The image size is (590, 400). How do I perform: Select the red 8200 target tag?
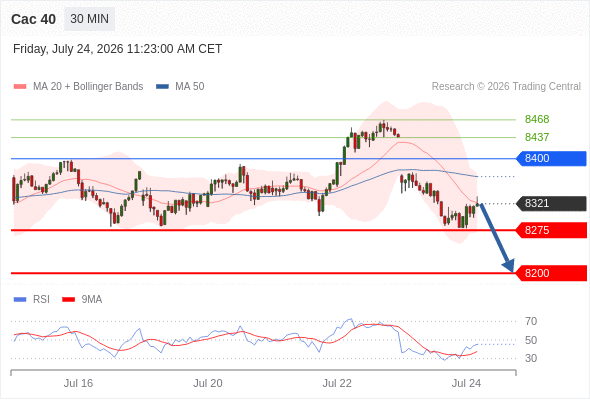(x=551, y=273)
